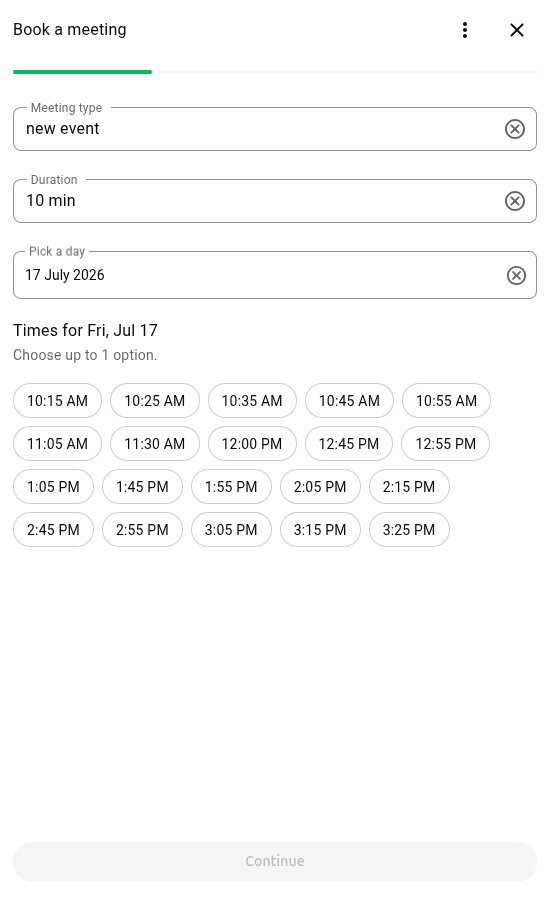Image resolution: width=553 pixels, height=901 pixels.
Task: Choose the 3:05 PM time slot
Action: [x=231, y=530]
